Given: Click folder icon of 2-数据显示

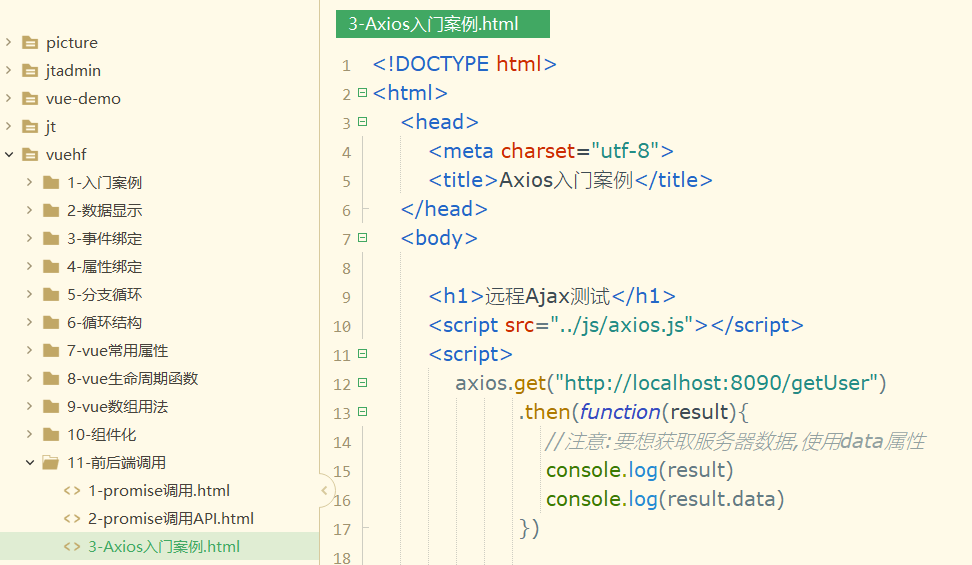Looking at the screenshot, I should coord(51,210).
